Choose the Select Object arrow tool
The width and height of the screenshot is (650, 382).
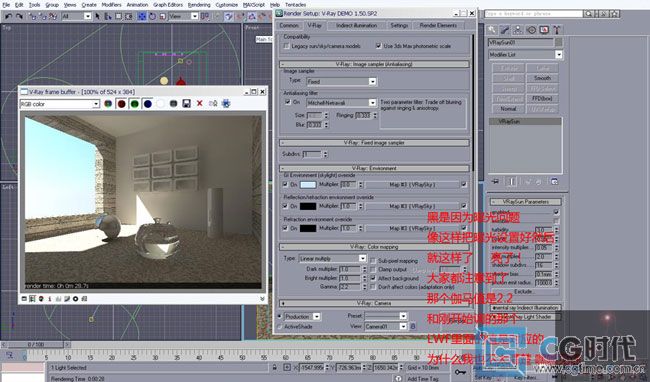(97, 16)
